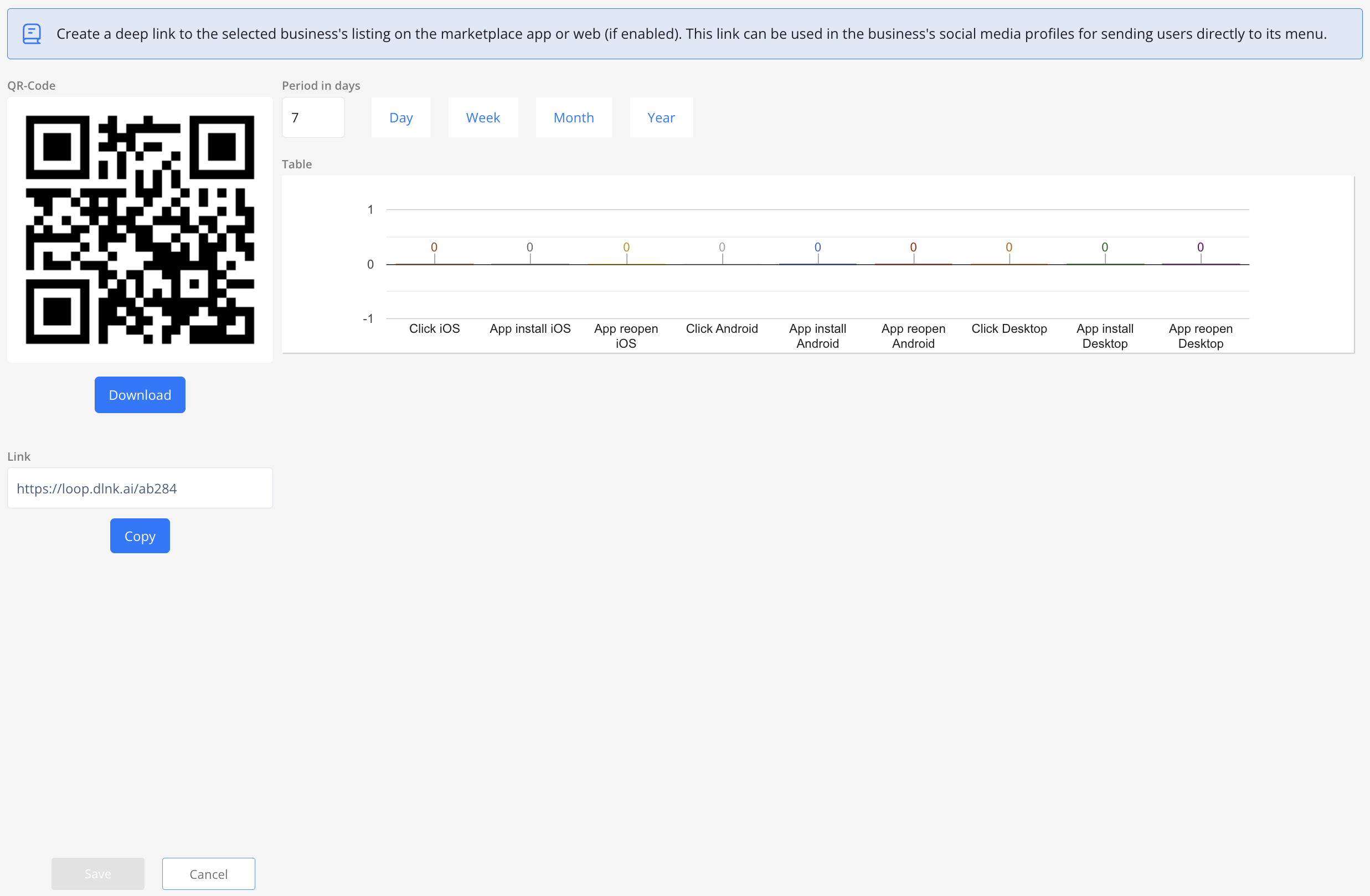Viewport: 1370px width, 896px height.
Task: Click the Click Desktop chart label
Action: pos(1008,328)
